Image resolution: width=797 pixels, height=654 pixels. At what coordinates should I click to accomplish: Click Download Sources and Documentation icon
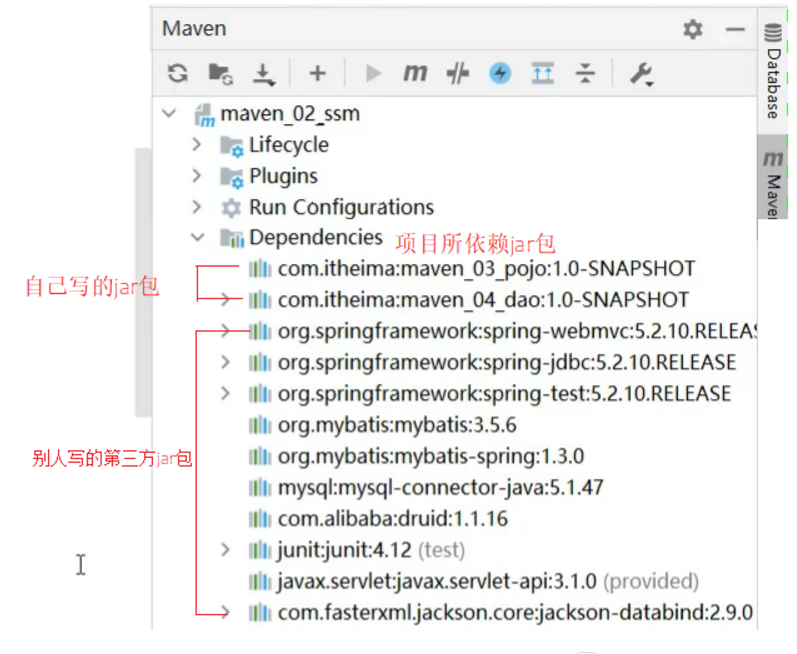(x=263, y=73)
